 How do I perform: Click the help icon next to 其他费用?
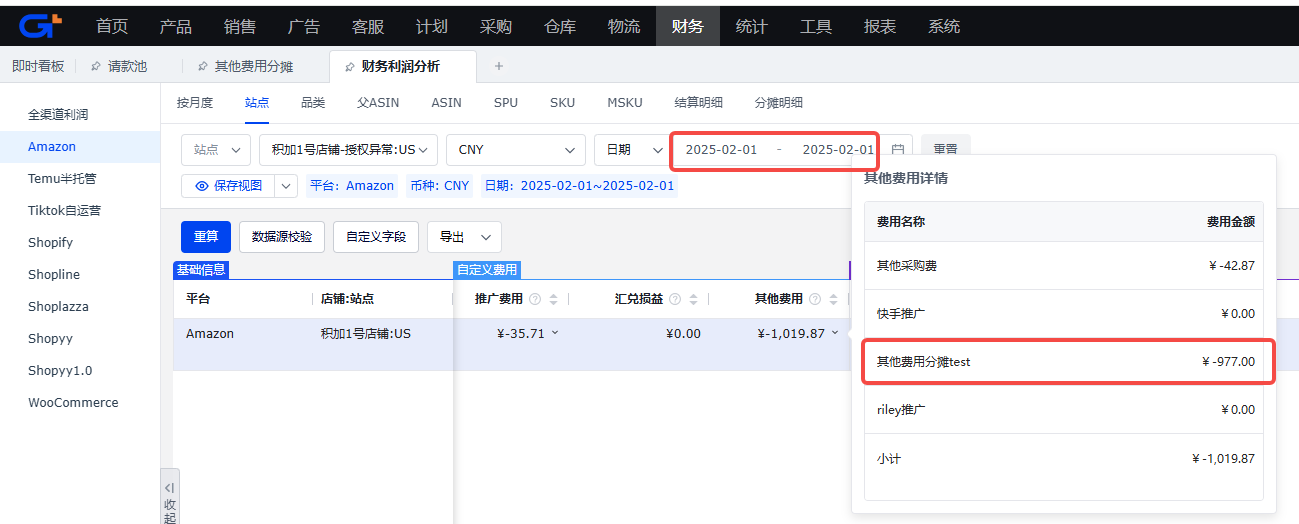(x=815, y=299)
